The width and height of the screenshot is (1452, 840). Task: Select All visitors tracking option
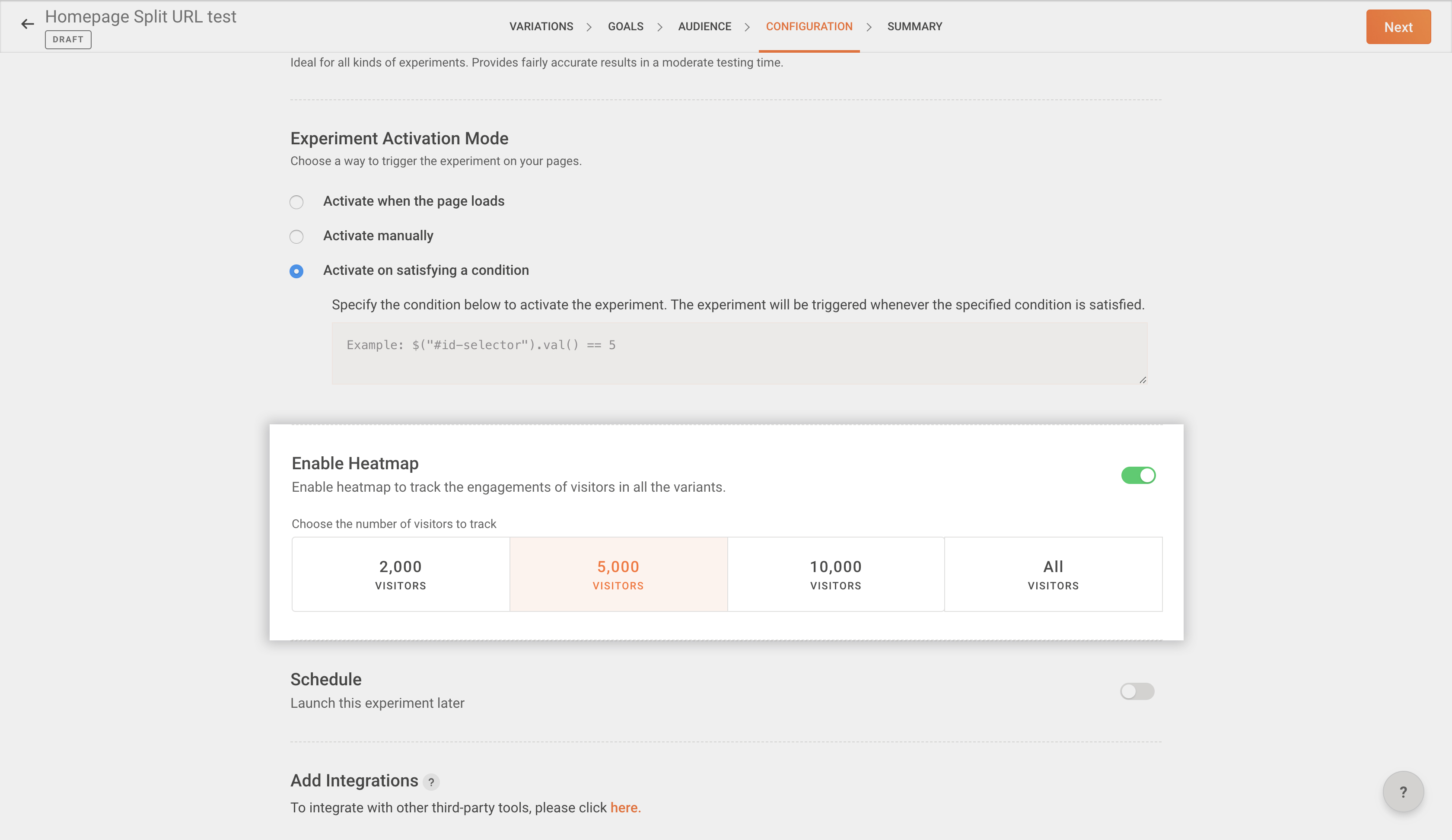(1053, 574)
